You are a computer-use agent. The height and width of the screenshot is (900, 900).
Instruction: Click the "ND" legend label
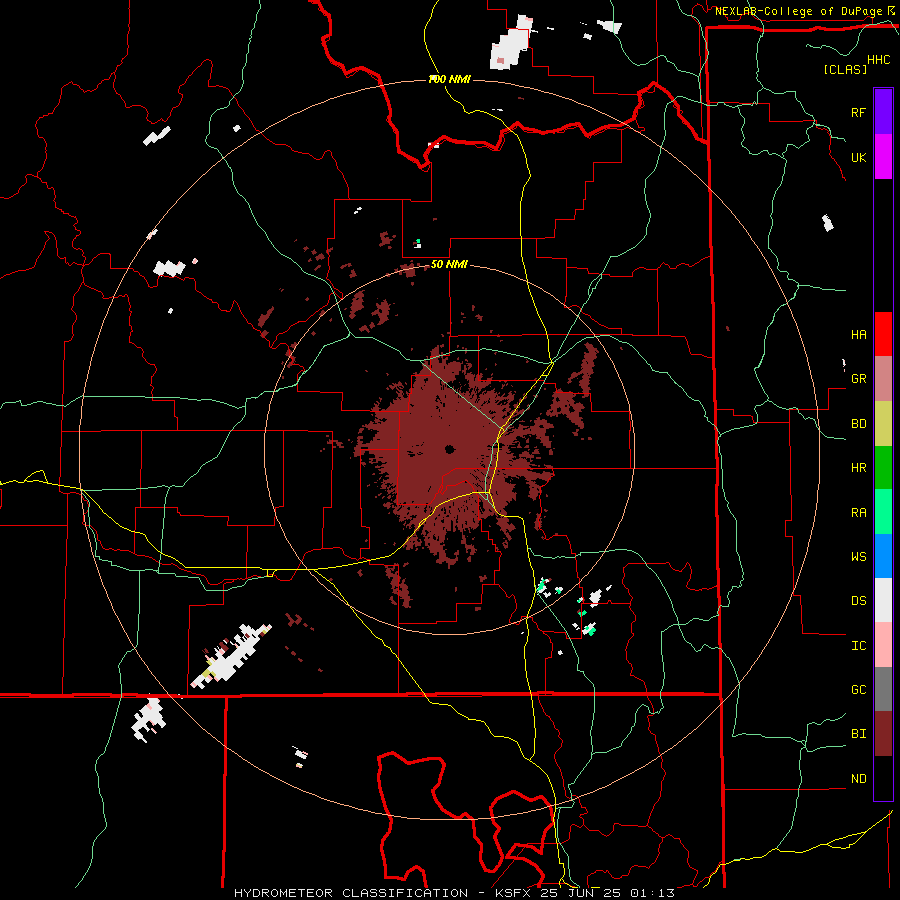[x=858, y=779]
